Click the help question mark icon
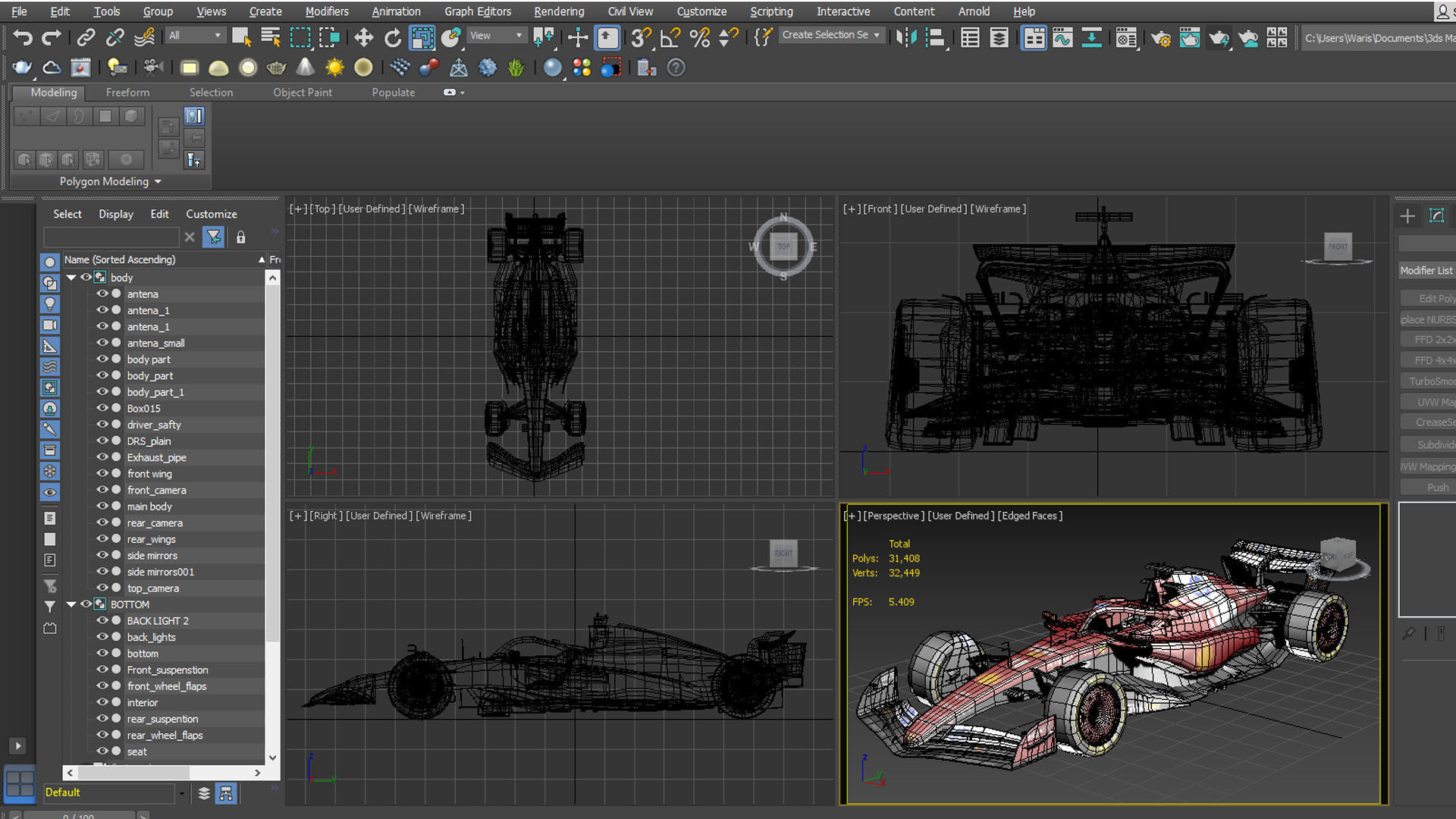Viewport: 1456px width, 819px height. (x=676, y=67)
